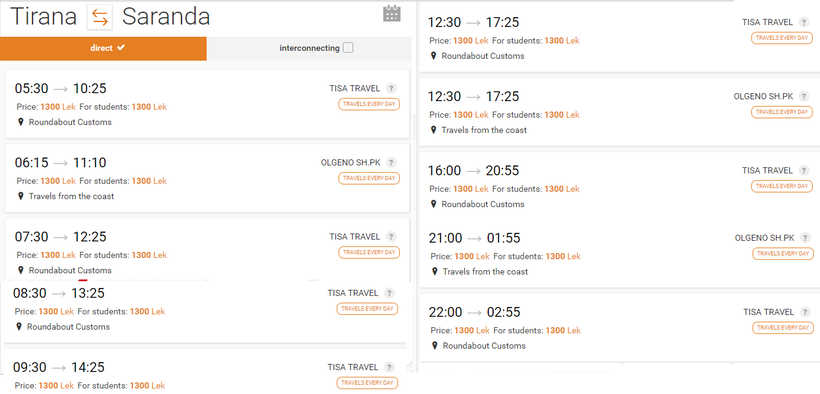Viewport: 820px width, 394px height.
Task: Click question mark for 21:00 OLGENO SH.PK
Action: coord(805,238)
